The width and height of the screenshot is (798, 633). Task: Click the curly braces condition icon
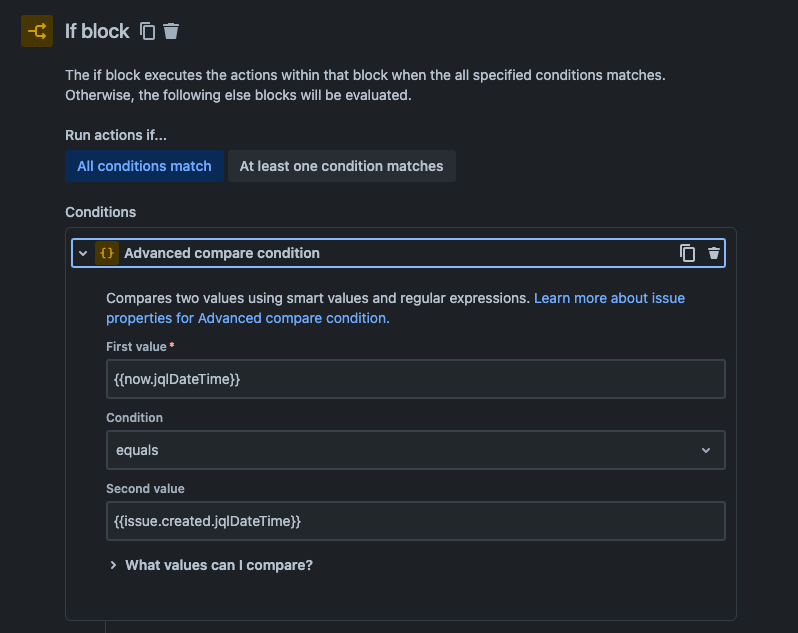coord(107,253)
